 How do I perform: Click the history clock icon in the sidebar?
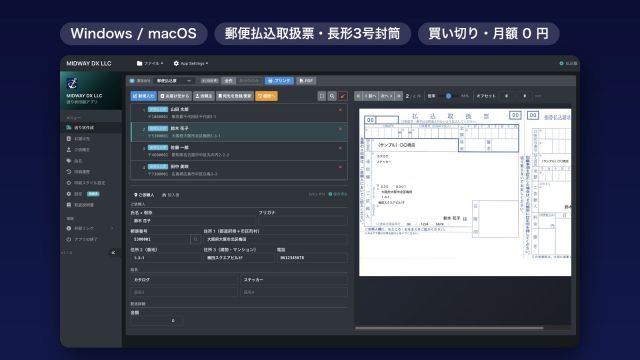(69, 172)
